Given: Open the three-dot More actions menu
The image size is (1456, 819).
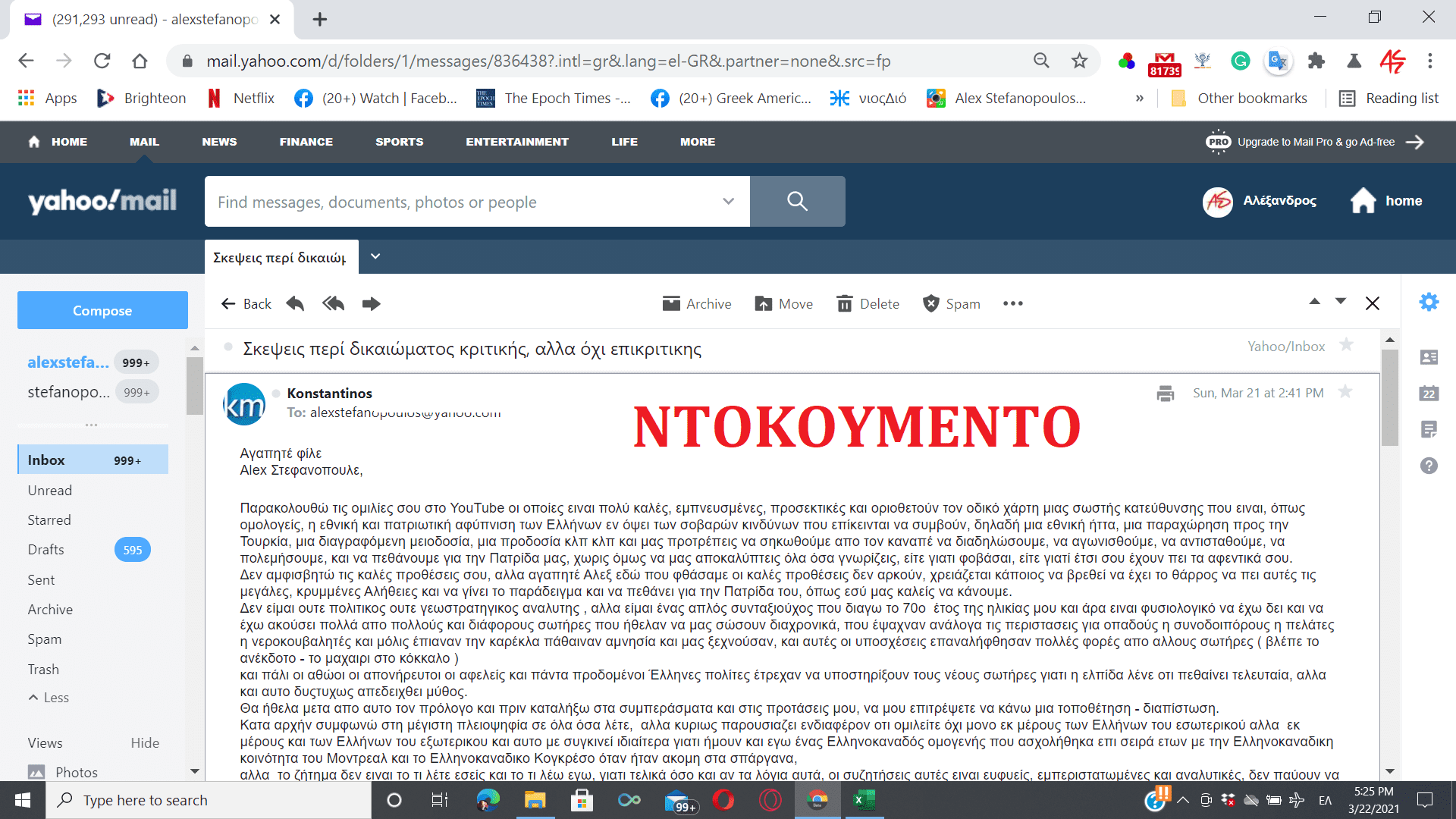Looking at the screenshot, I should pyautogui.click(x=1013, y=304).
